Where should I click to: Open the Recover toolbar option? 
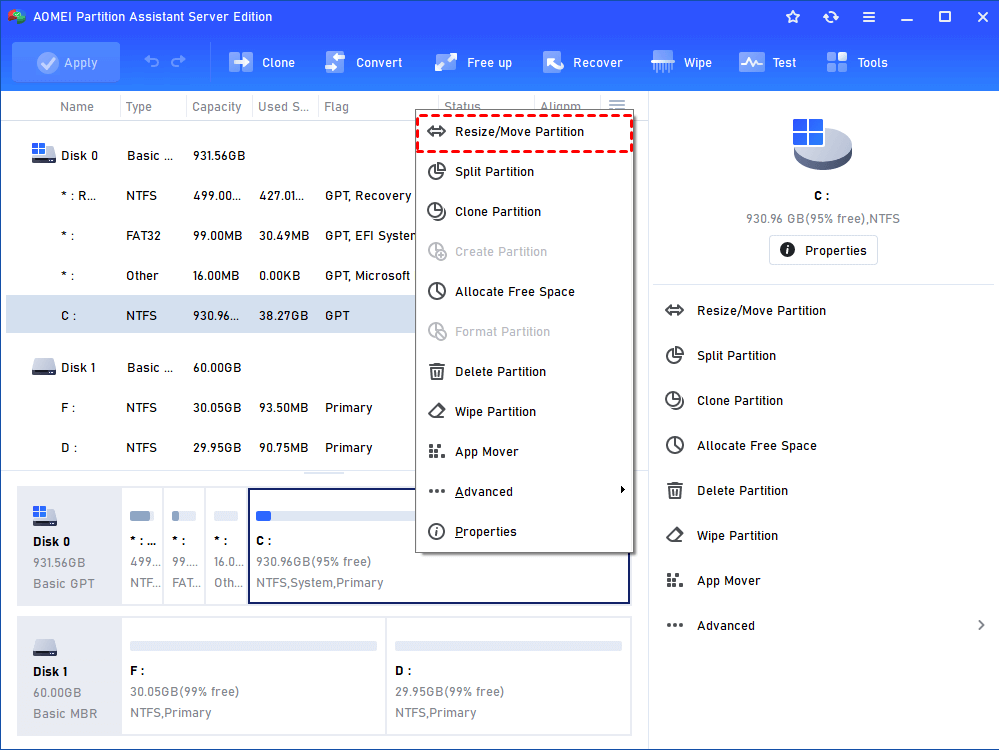coord(582,62)
